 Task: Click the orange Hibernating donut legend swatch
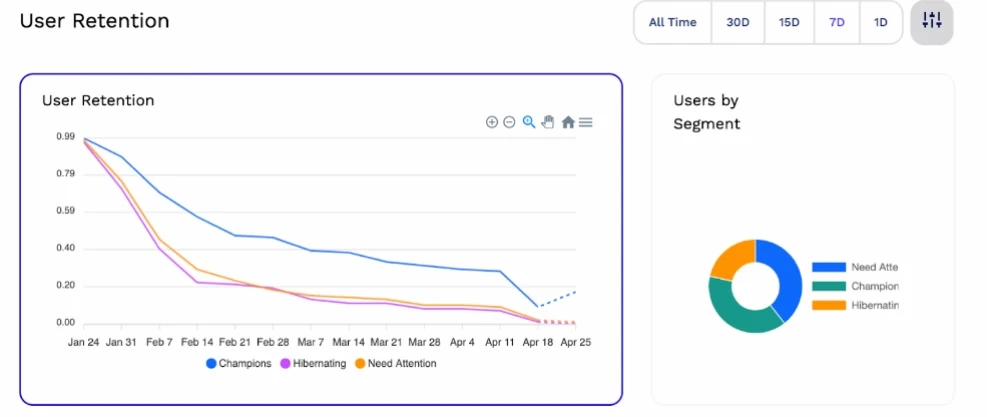pyautogui.click(x=828, y=305)
